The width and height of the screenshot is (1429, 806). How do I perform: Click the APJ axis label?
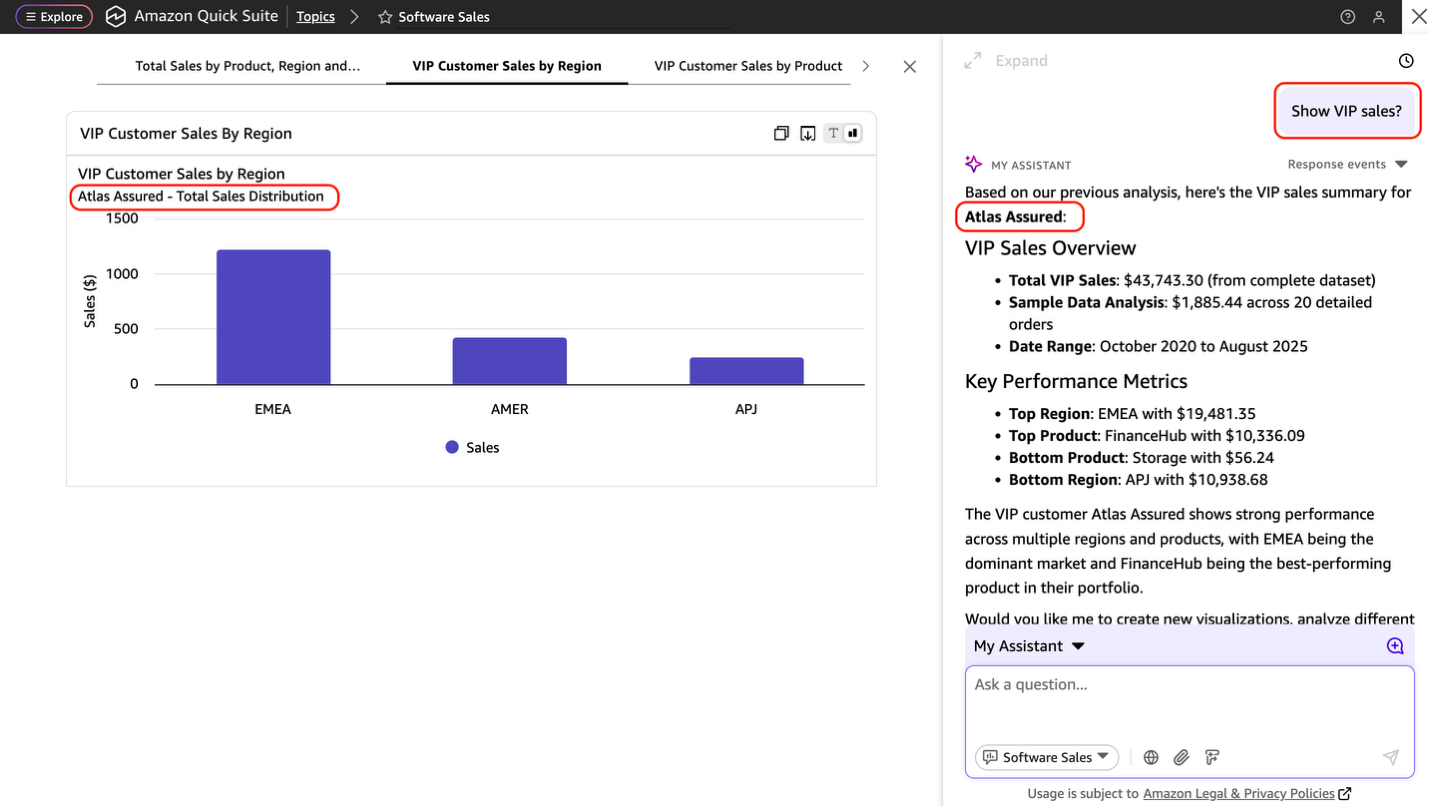pyautogui.click(x=746, y=409)
